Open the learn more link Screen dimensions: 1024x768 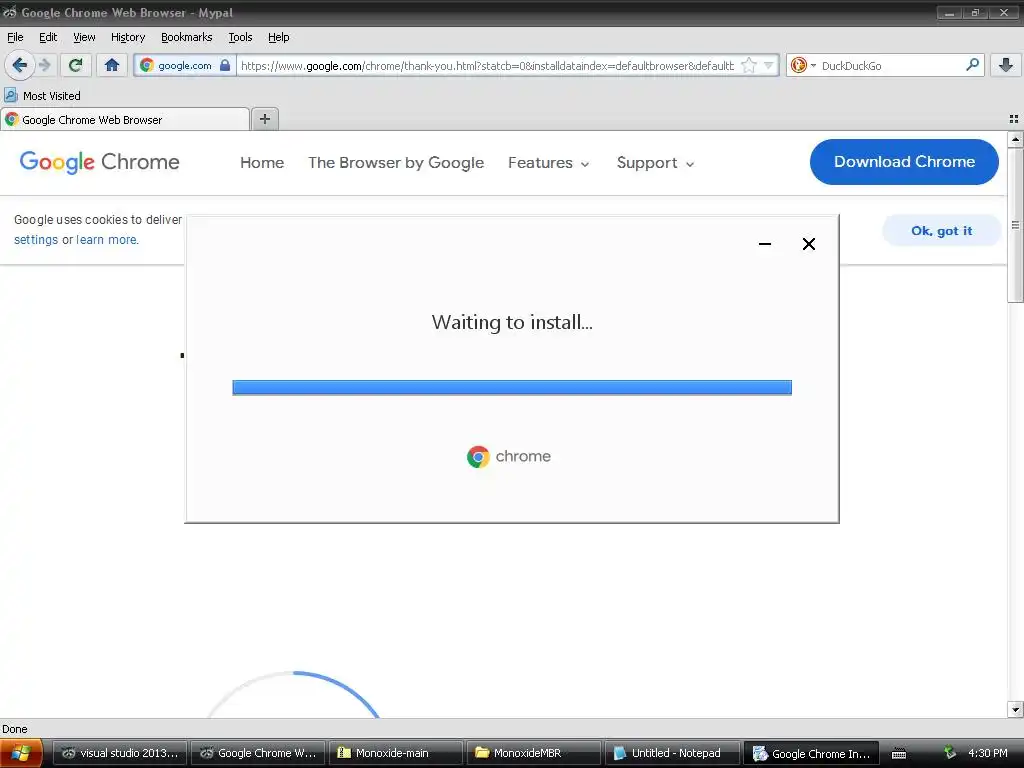[106, 240]
